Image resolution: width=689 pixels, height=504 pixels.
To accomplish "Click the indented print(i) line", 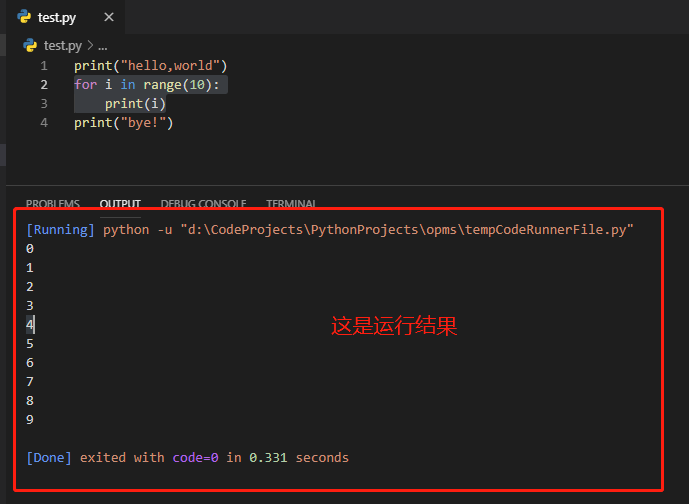I will (x=135, y=104).
